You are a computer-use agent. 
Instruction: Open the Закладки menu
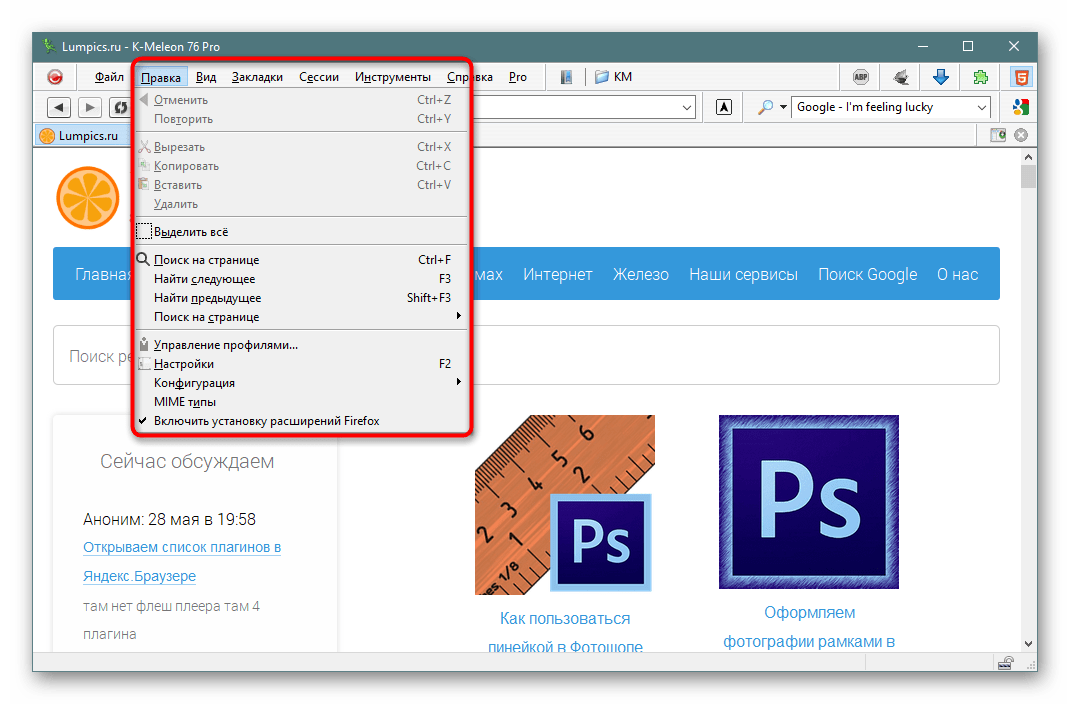tap(257, 77)
